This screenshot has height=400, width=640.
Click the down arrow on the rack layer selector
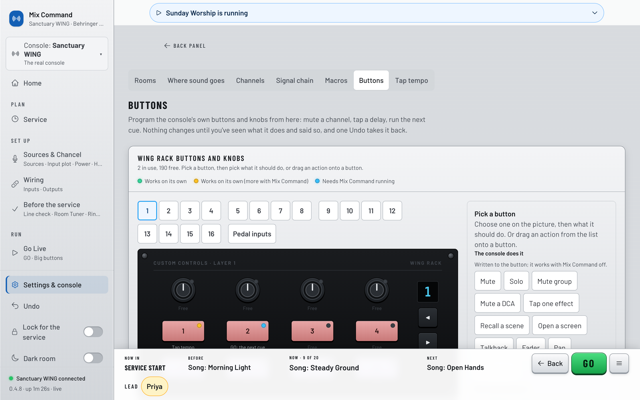pos(428,342)
